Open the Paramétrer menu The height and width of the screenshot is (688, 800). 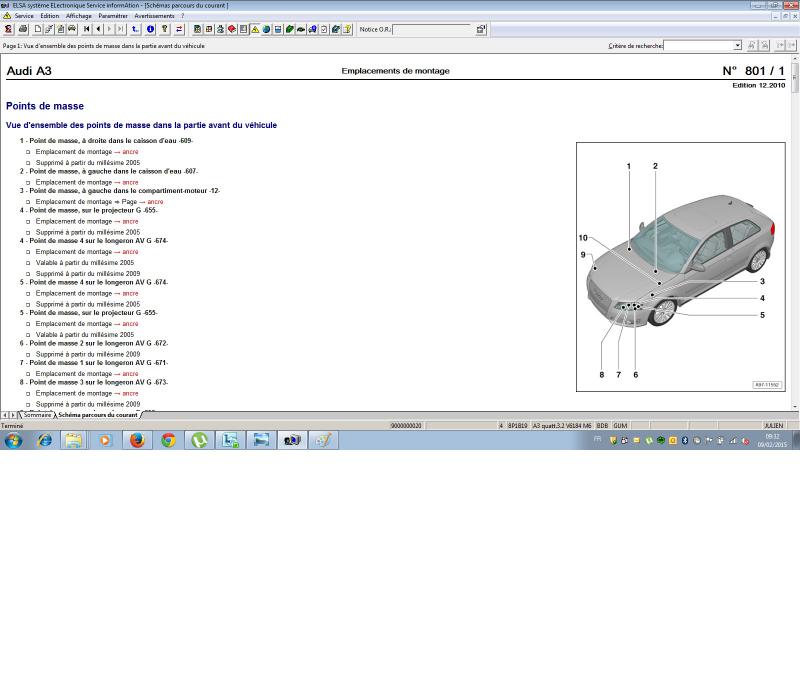click(x=113, y=16)
